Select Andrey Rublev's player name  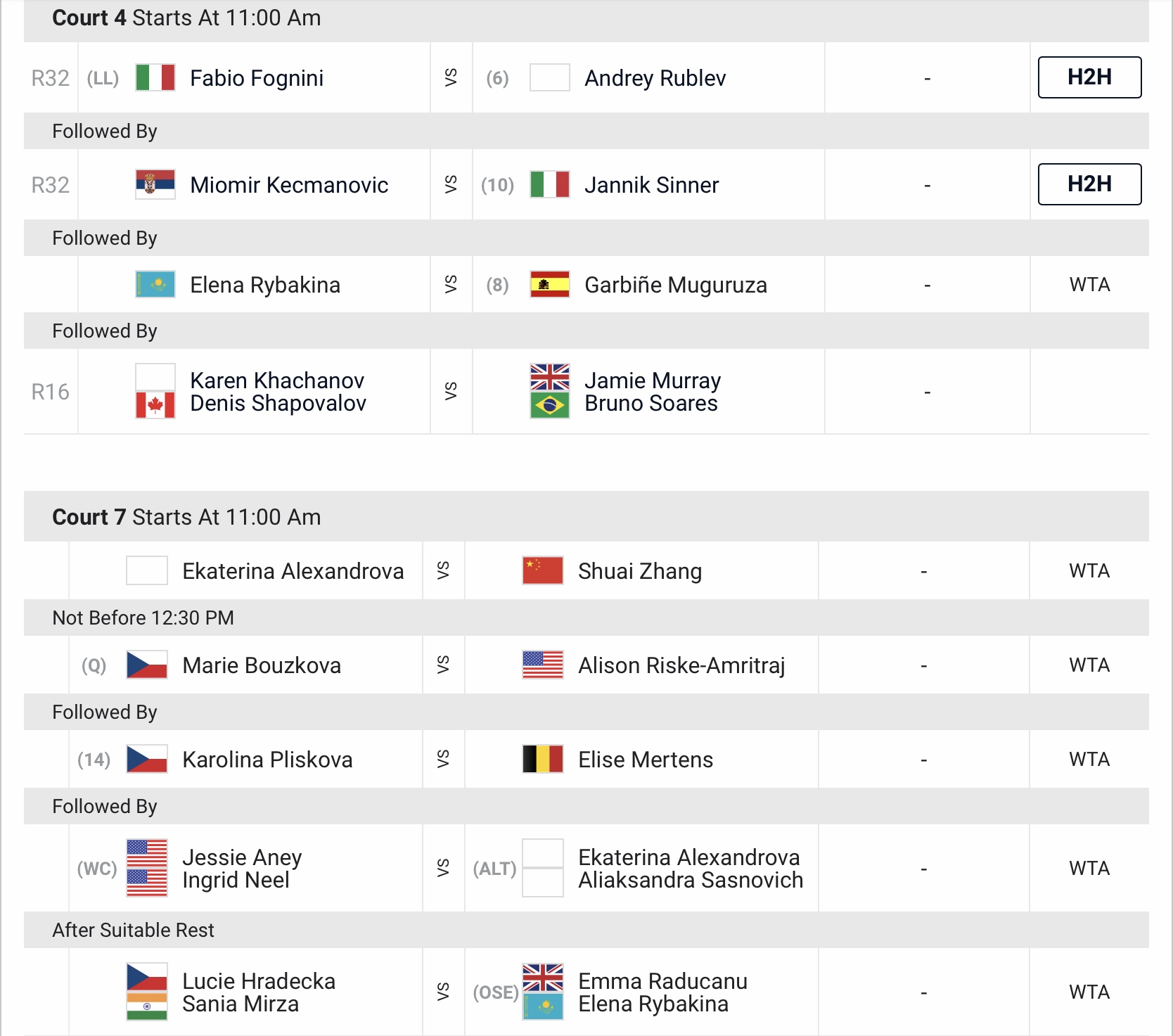655,78
